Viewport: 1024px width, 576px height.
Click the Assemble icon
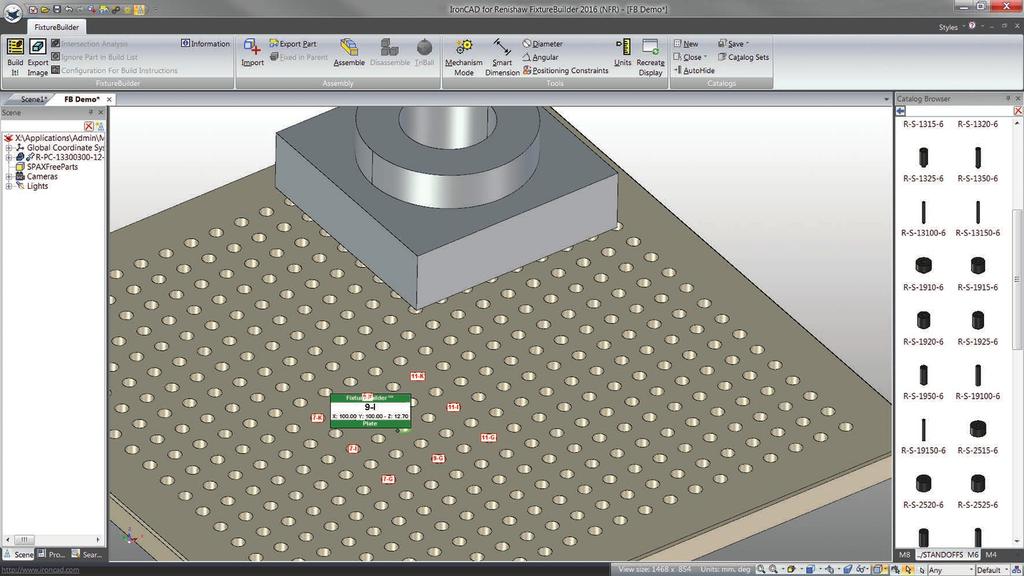coord(349,52)
